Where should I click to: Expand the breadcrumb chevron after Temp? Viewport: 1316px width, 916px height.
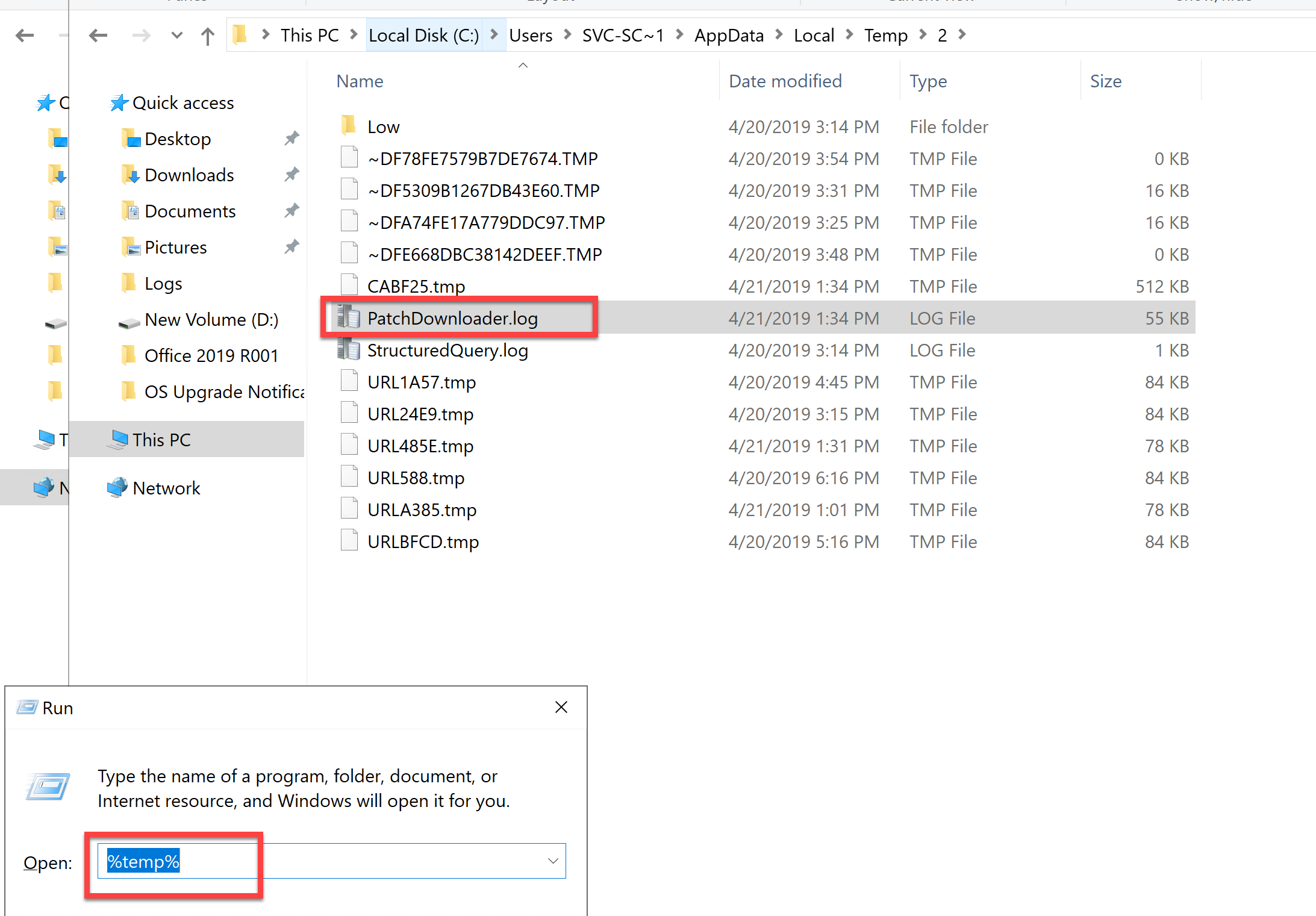tap(923, 35)
